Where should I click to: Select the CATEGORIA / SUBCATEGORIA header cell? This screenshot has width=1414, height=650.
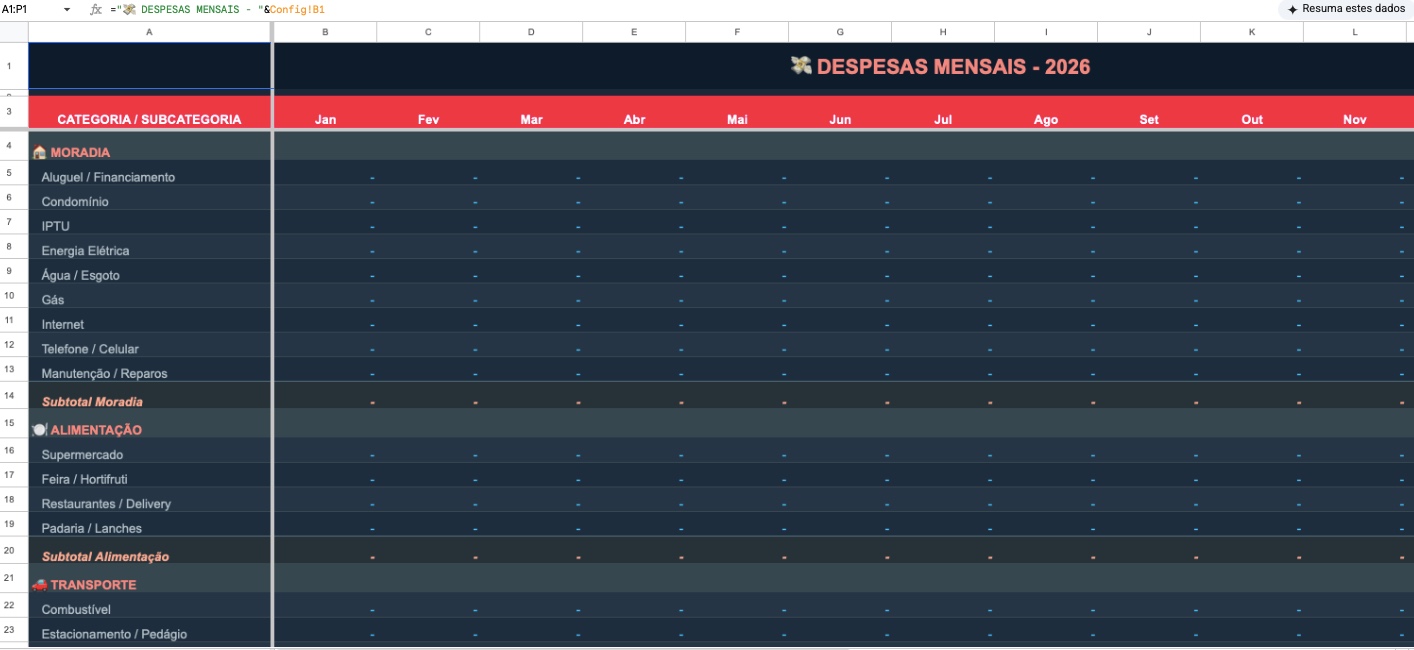click(149, 119)
